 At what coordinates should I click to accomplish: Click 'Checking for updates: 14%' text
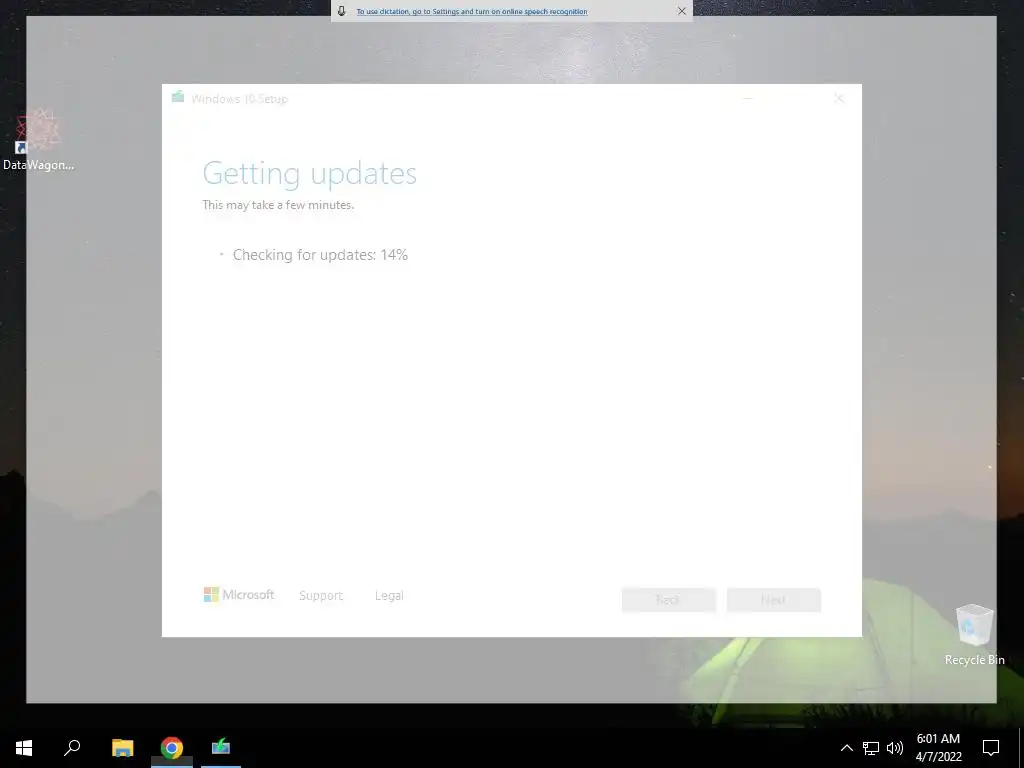click(320, 255)
